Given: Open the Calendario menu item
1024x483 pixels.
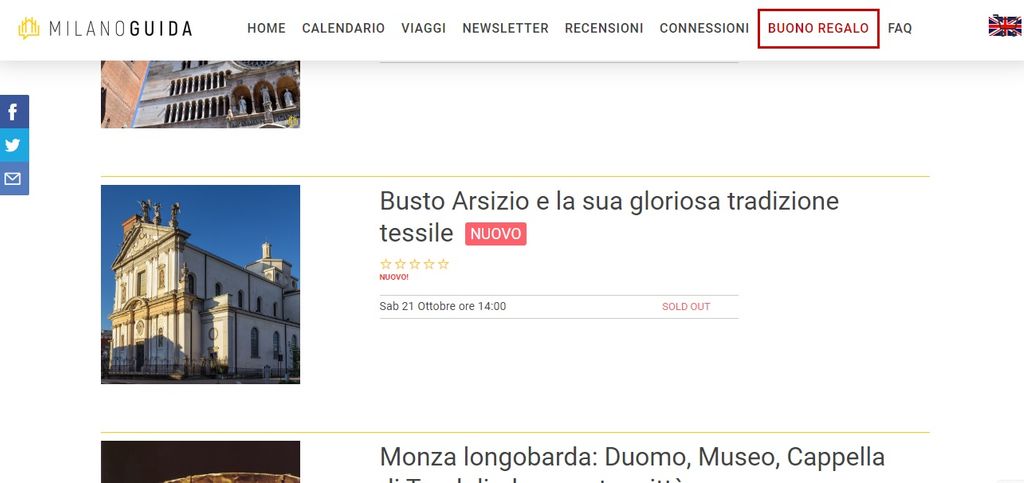Looking at the screenshot, I should point(343,28).
